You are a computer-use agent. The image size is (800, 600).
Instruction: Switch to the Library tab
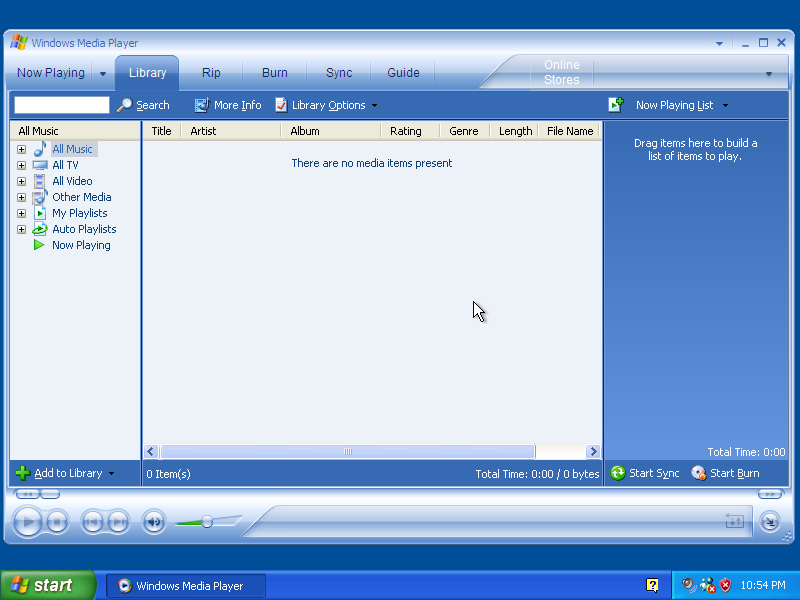[147, 73]
